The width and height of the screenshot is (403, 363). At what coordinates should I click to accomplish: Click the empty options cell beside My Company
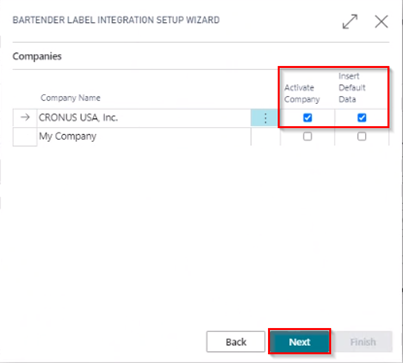pyautogui.click(x=266, y=137)
